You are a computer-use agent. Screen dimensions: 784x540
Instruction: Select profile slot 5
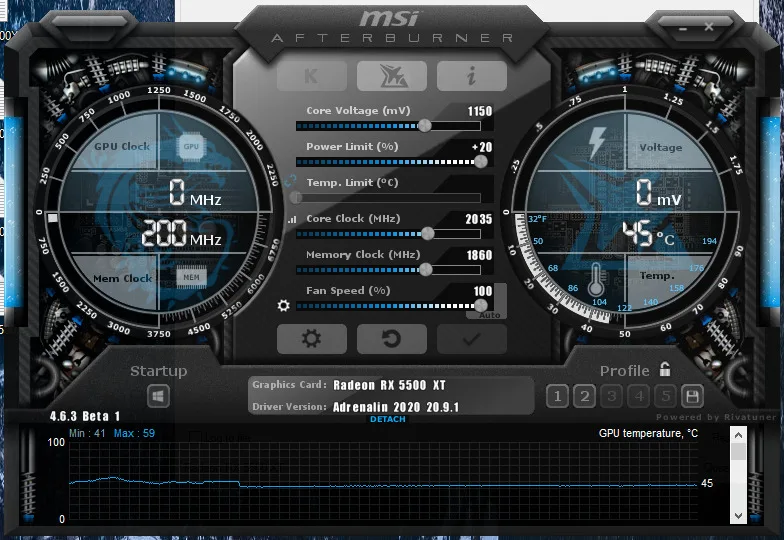click(666, 396)
